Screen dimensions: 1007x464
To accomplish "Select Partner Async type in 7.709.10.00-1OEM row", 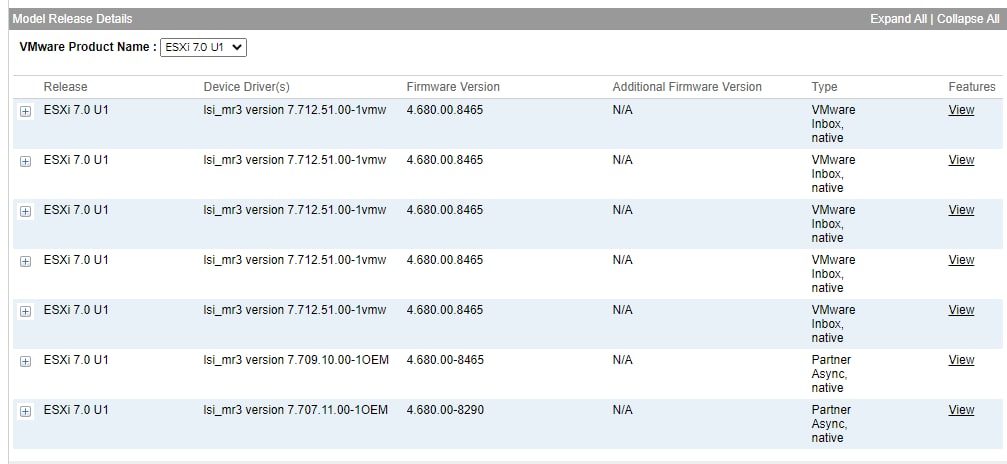I will pos(831,373).
